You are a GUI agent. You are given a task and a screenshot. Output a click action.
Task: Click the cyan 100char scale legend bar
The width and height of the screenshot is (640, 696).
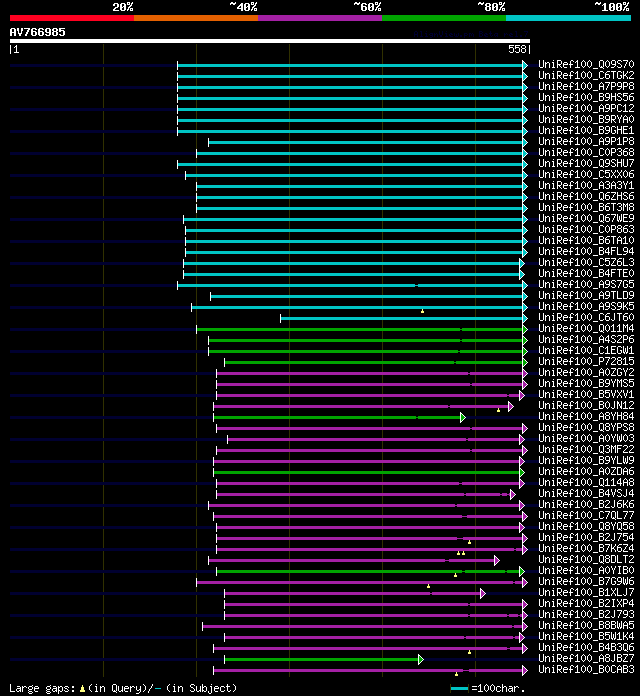(459, 689)
